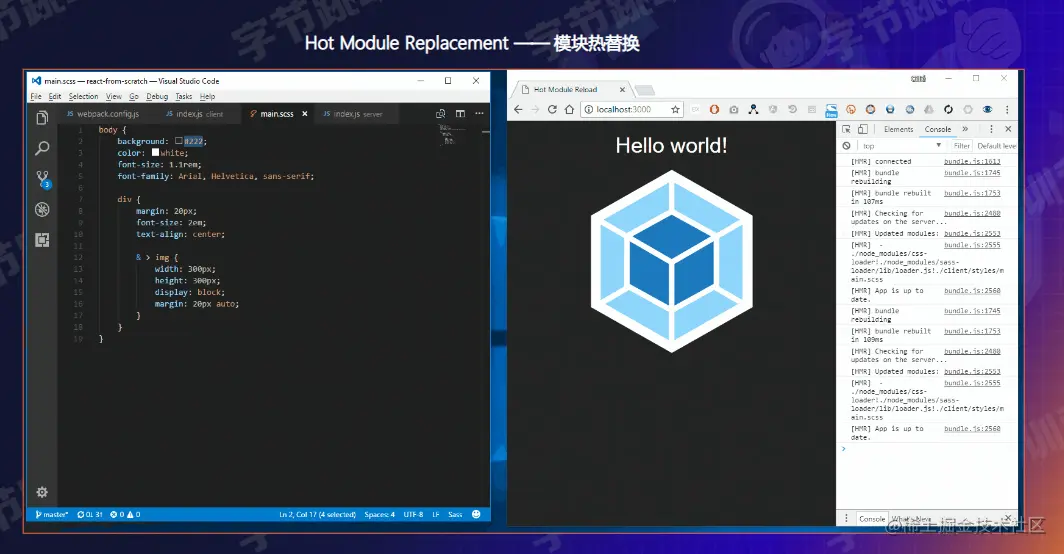Click the feedback smiley in the status bar
Image resolution: width=1064 pixels, height=554 pixels.
[476, 515]
